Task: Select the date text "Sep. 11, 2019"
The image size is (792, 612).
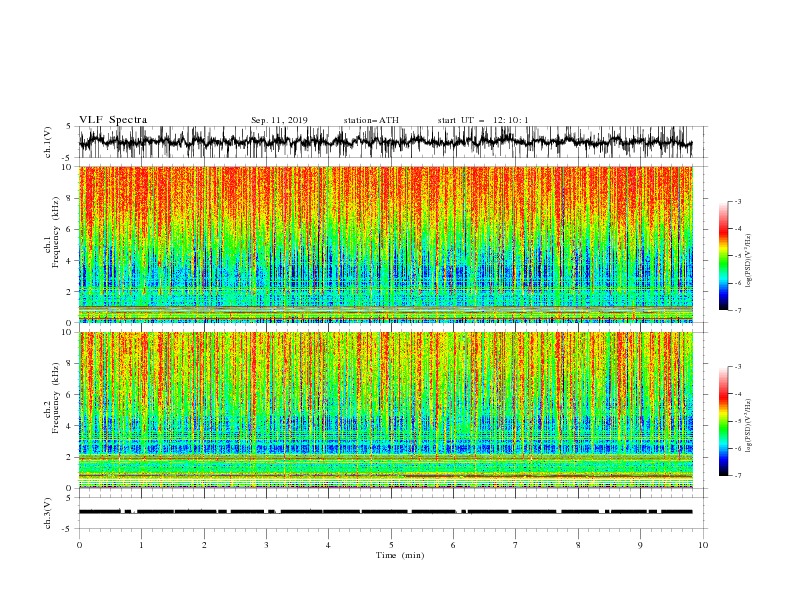Action: [x=279, y=120]
